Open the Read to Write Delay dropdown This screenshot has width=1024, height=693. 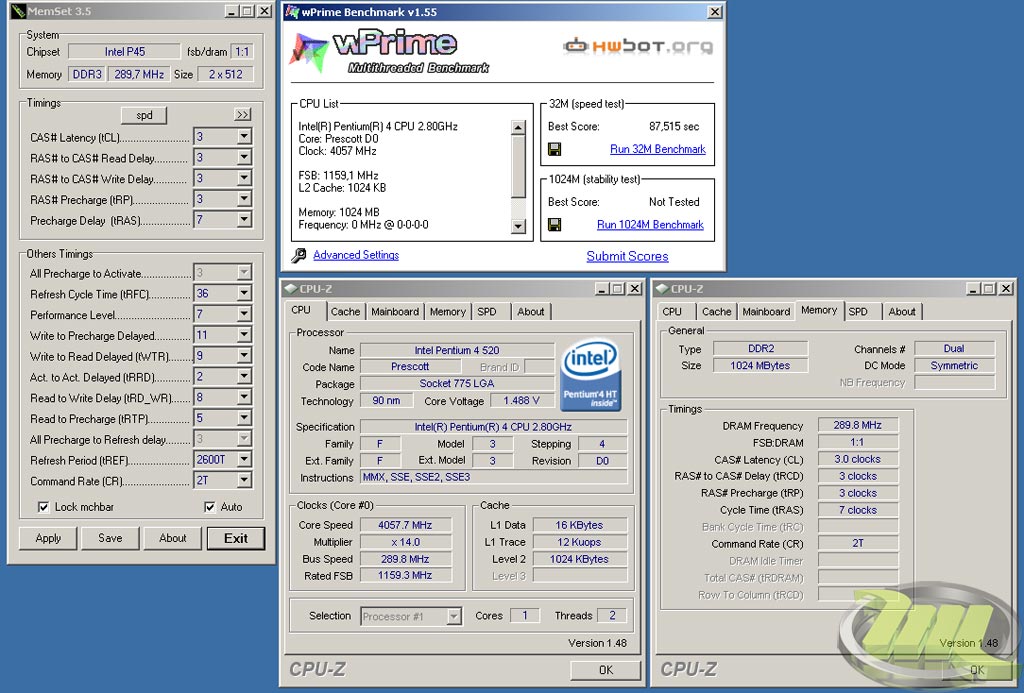click(244, 397)
